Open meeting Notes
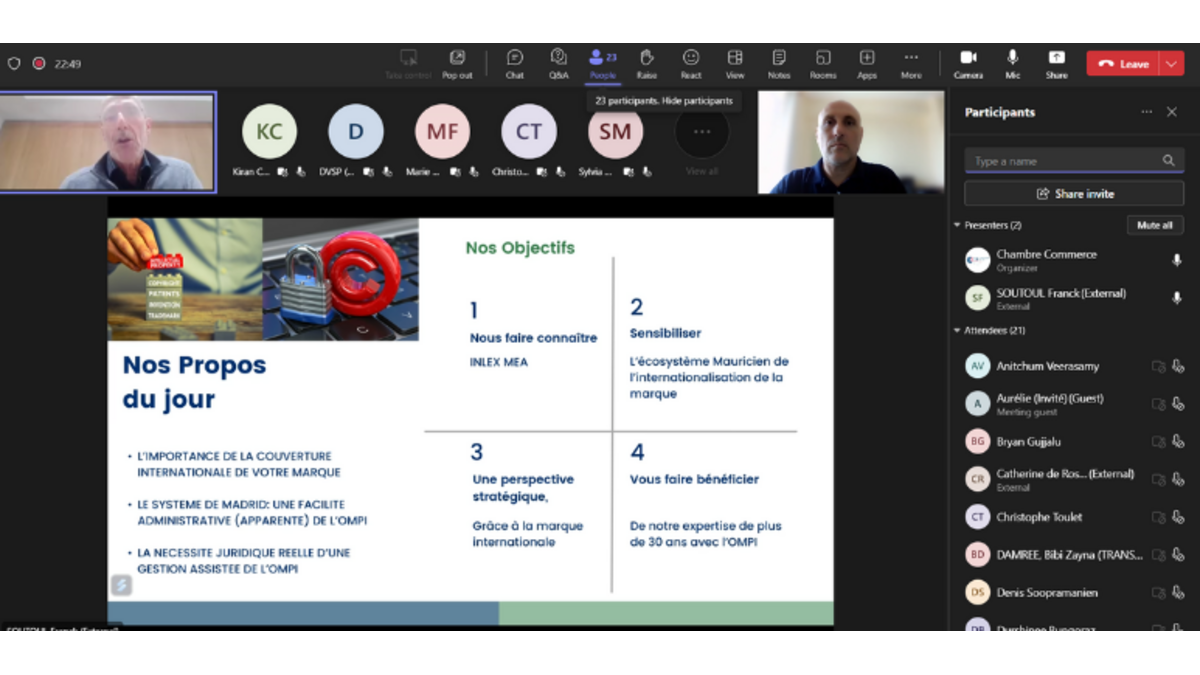Screen dimensions: 1200x675 click(778, 63)
